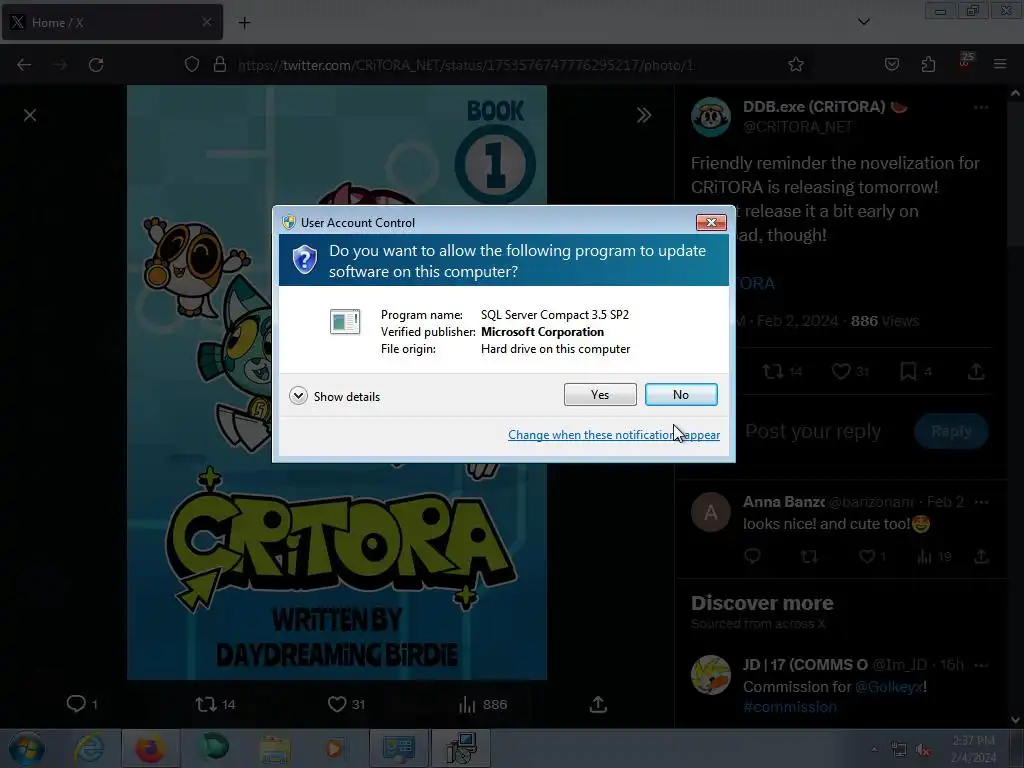
Task: Switch to Firefox in the taskbar
Action: [150, 748]
